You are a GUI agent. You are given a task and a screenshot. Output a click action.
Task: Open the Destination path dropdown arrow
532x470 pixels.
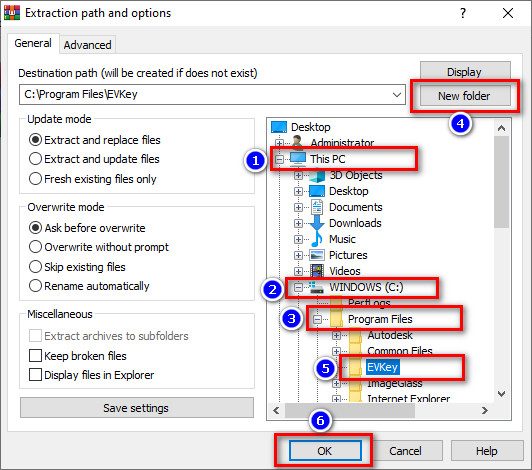[397, 95]
